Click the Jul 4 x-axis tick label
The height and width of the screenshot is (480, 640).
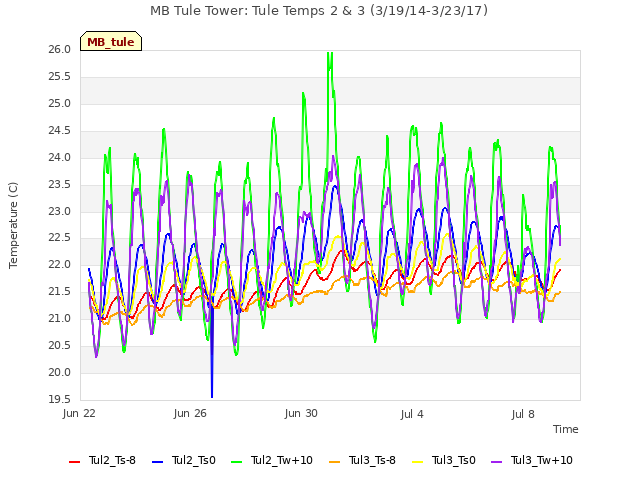tap(412, 414)
